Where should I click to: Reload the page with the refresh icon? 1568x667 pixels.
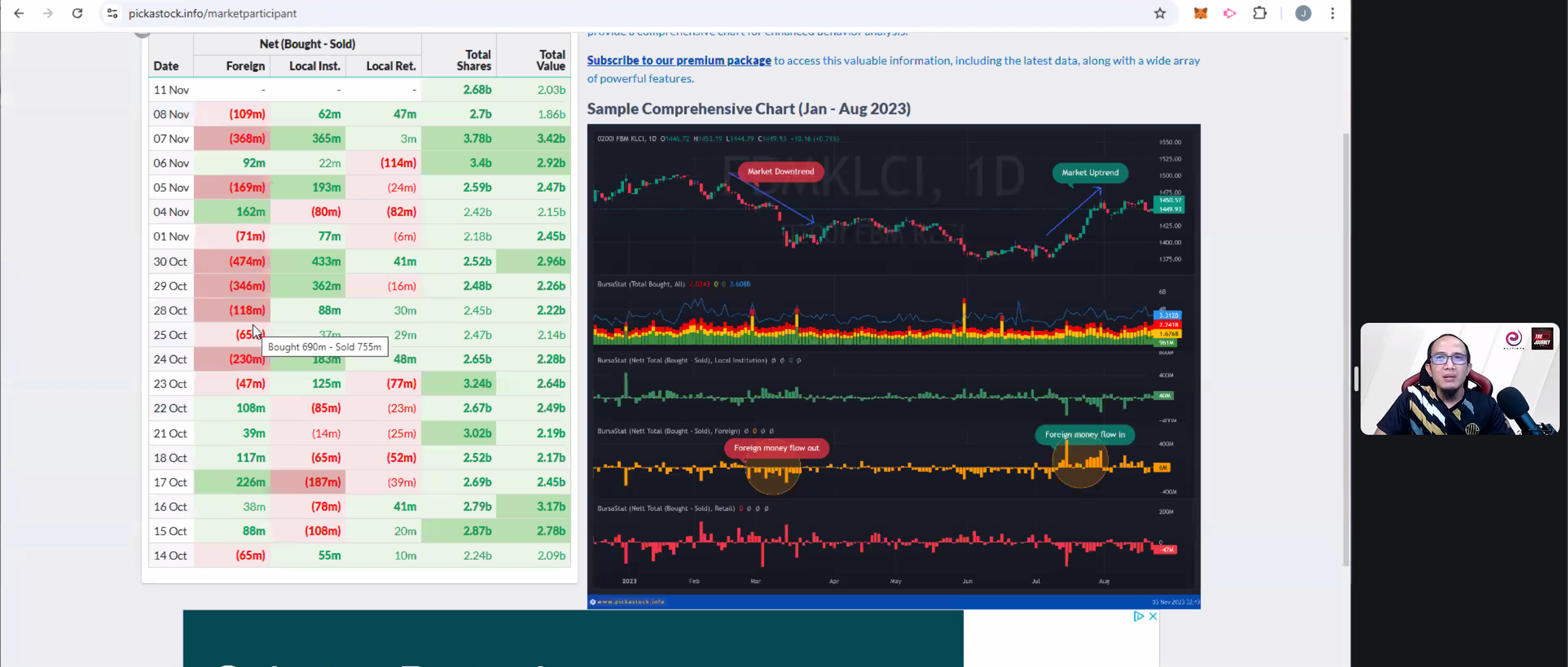(77, 13)
